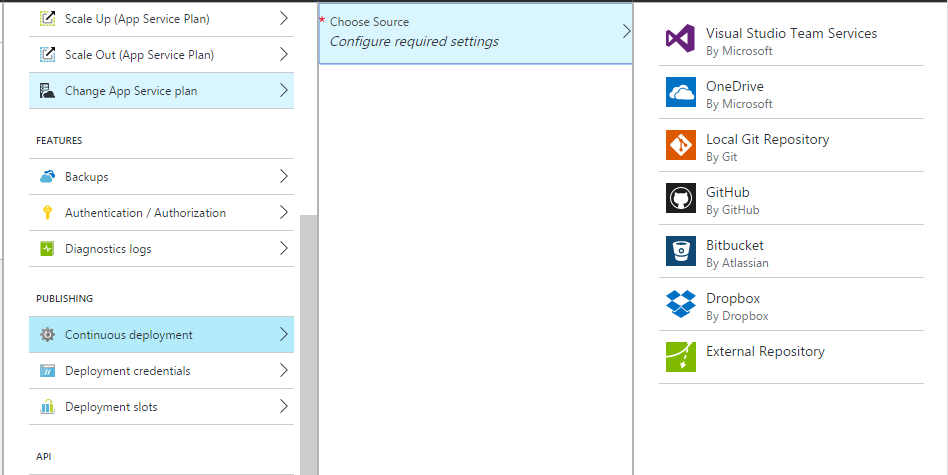This screenshot has width=948, height=475.
Task: Choose Dropbox as source
Action: coord(791,304)
